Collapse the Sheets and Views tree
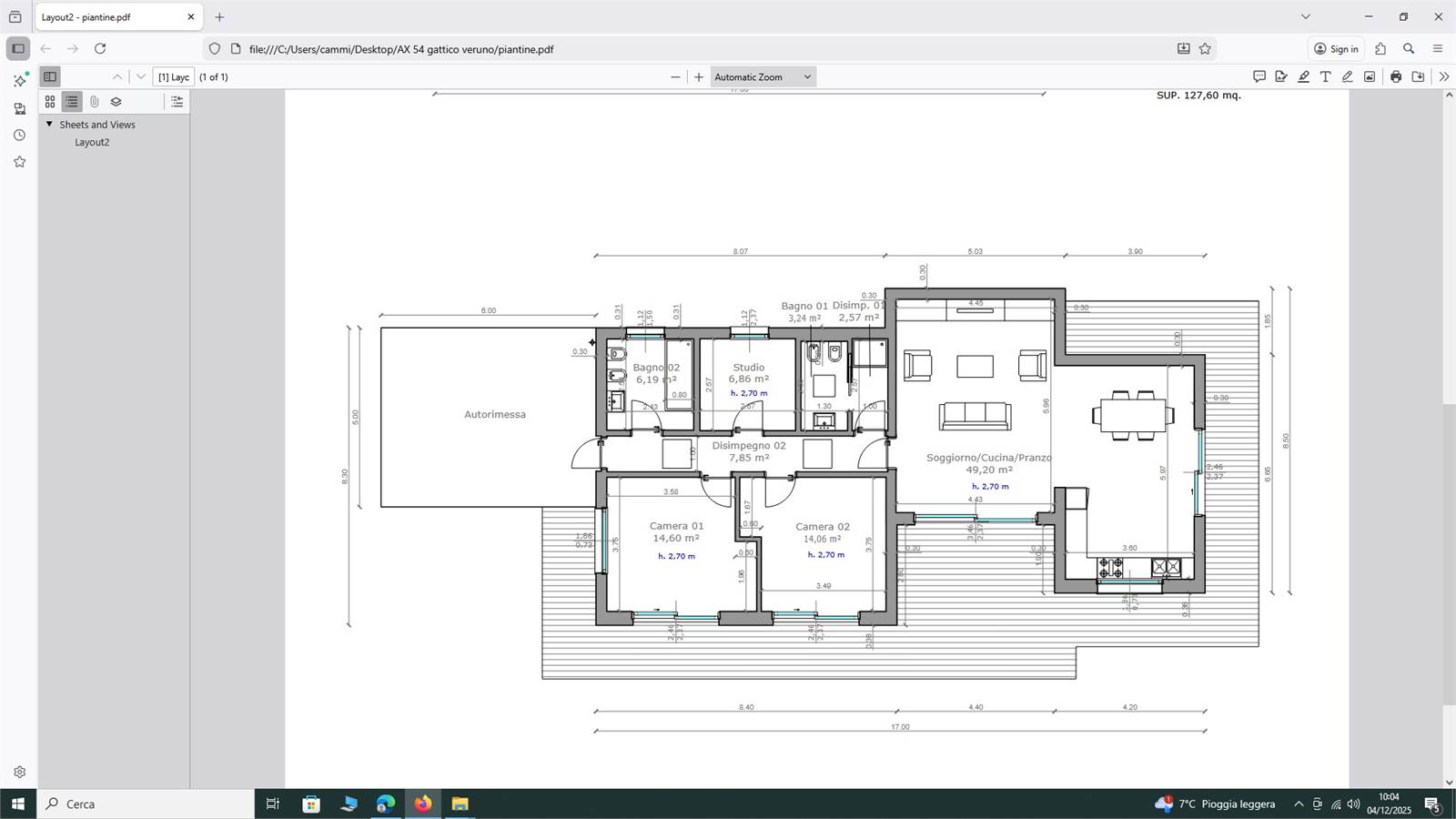Screen dimensions: 1456x819 click(49, 124)
